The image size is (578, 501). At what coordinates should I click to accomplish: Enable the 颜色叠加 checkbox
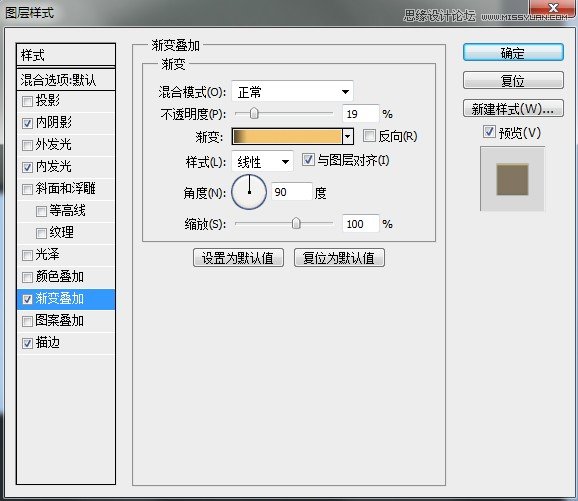click(27, 277)
